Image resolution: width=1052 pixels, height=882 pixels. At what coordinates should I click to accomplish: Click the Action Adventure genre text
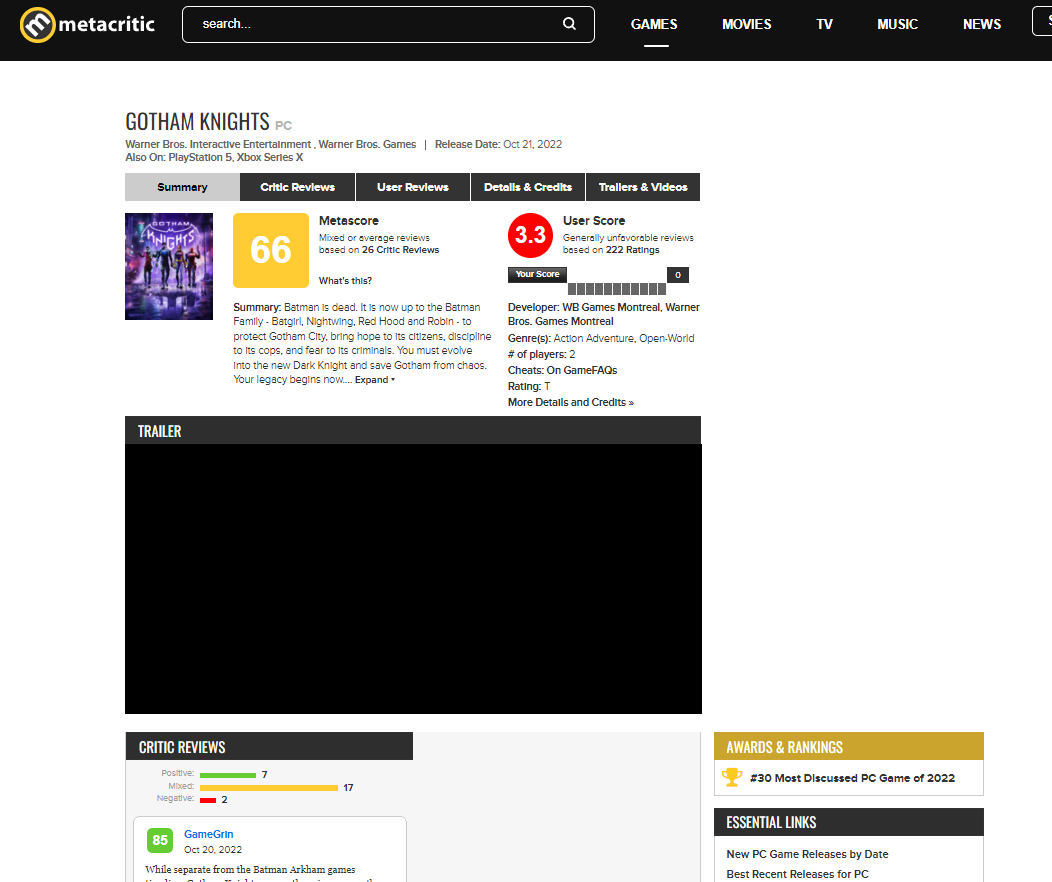(594, 339)
